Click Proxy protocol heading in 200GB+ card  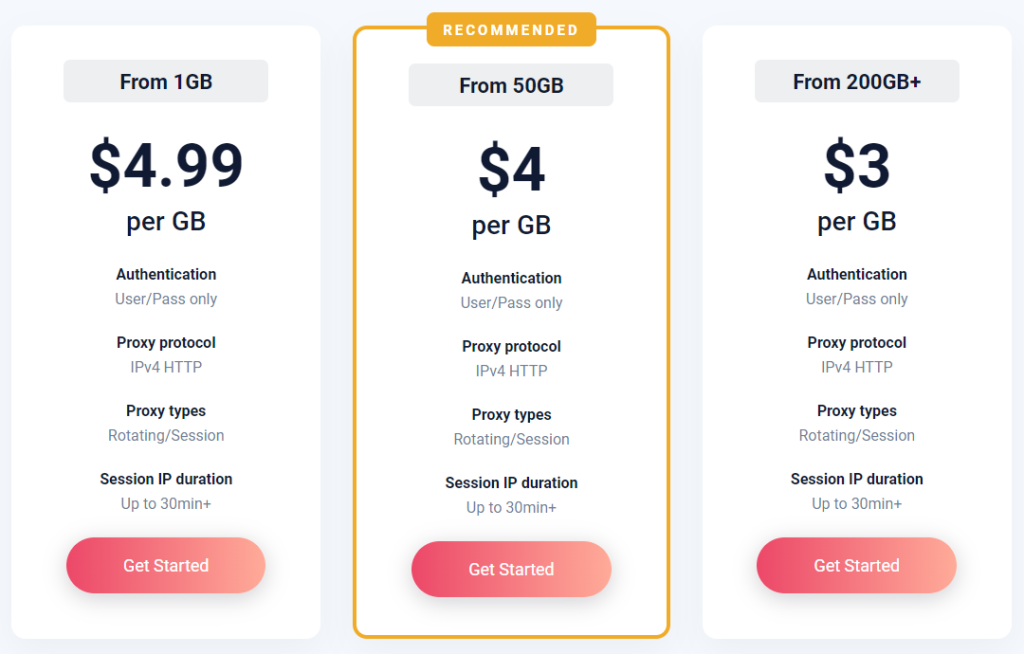(x=857, y=342)
